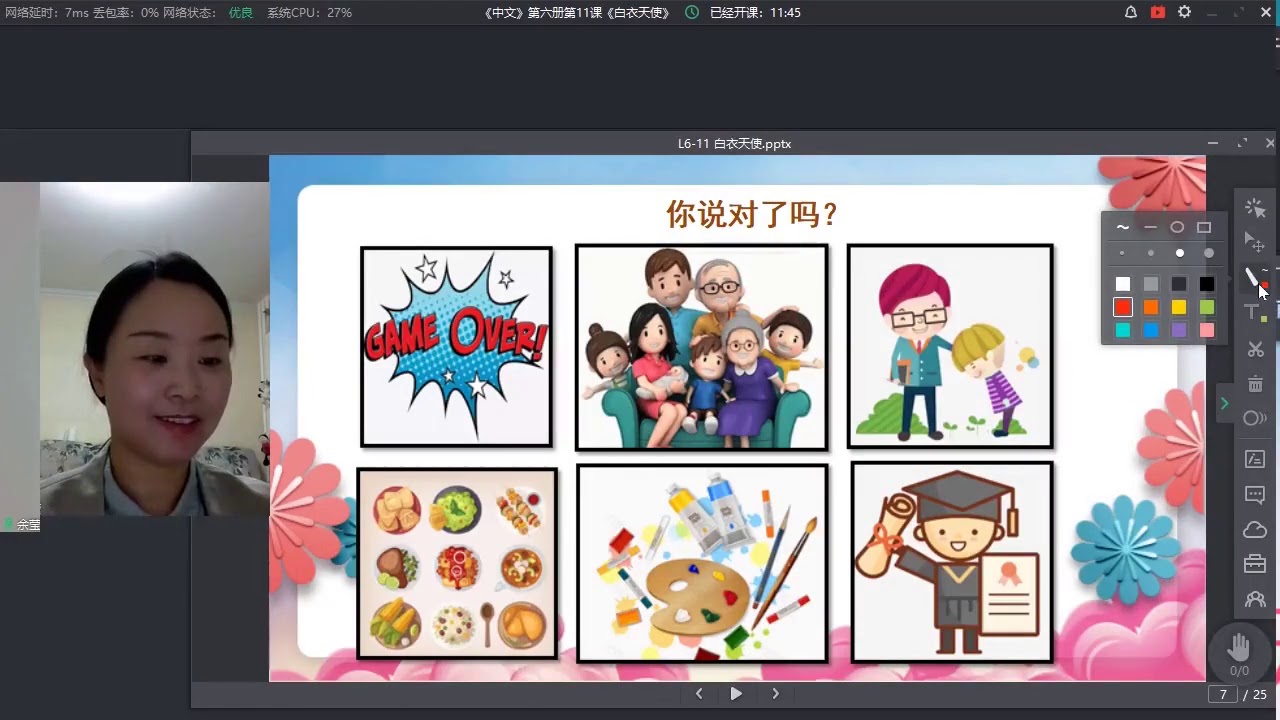
Task: Pick the orange color swatch
Action: click(1151, 307)
